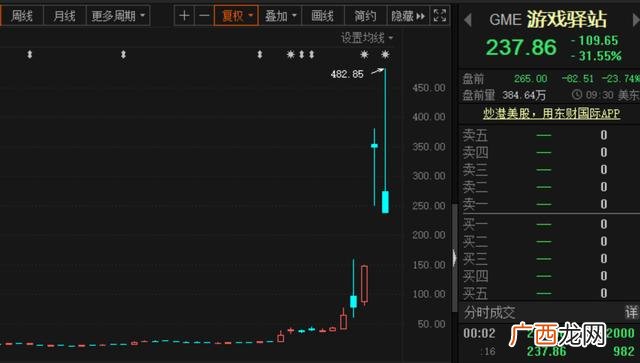Zoom out the chart with minus button
Screen dimensions: 640x363
point(204,16)
